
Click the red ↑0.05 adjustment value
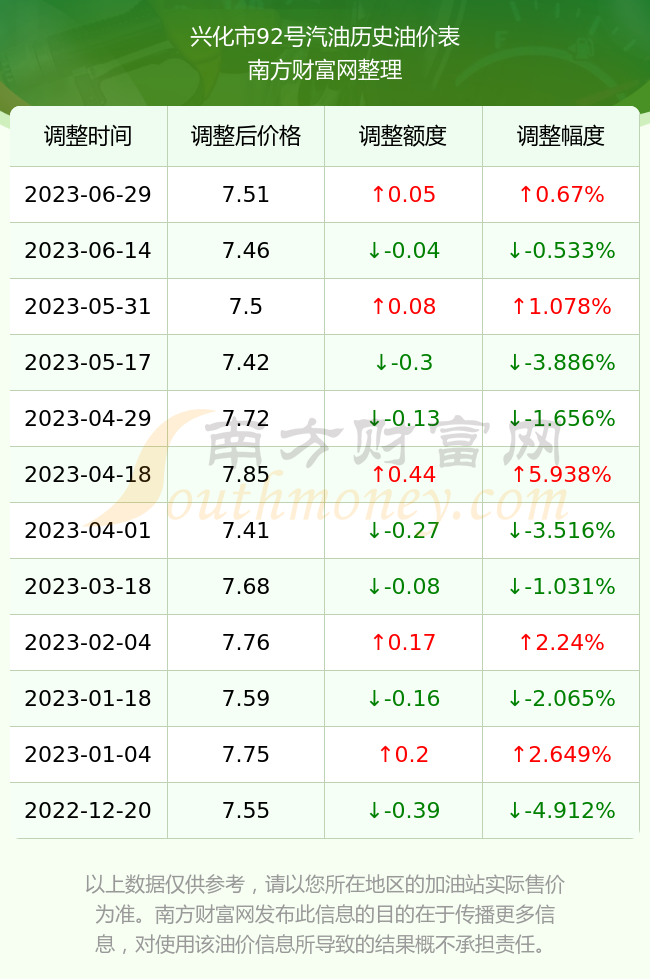(403, 194)
